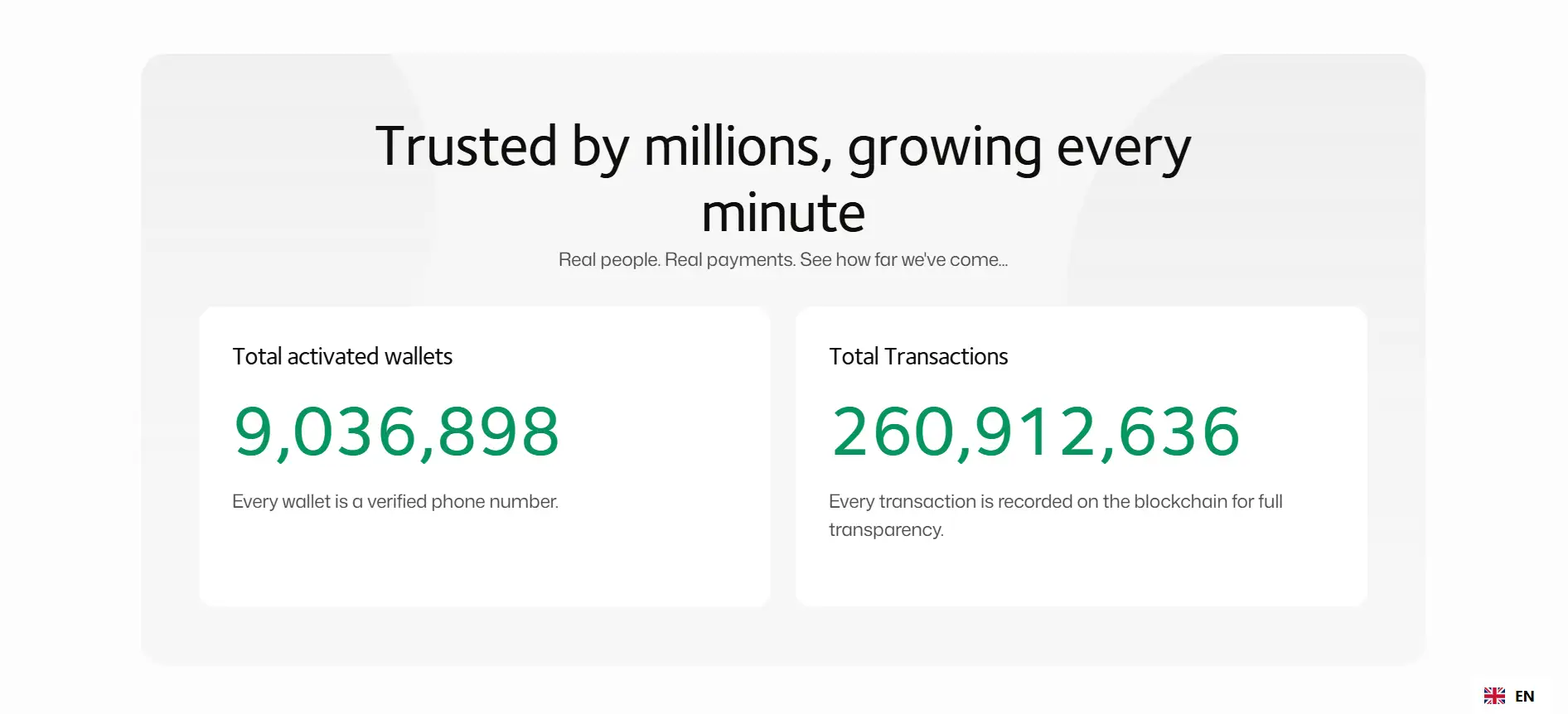
Task: Click the UK flag language icon
Action: pyautogui.click(x=1494, y=696)
